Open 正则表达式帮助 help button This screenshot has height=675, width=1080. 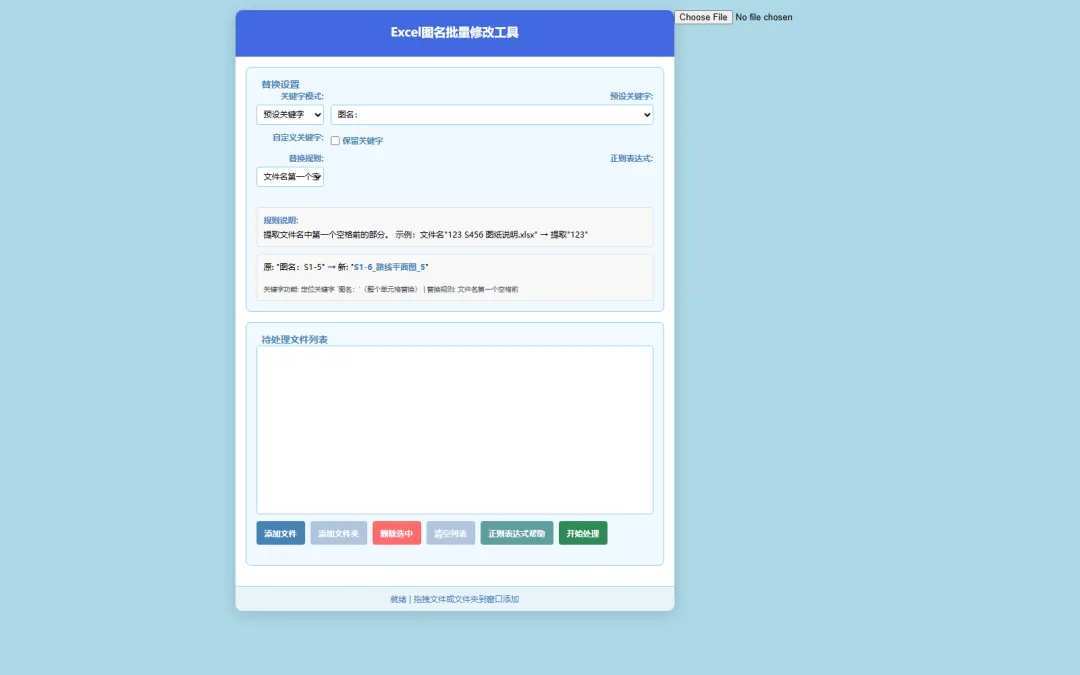[517, 533]
